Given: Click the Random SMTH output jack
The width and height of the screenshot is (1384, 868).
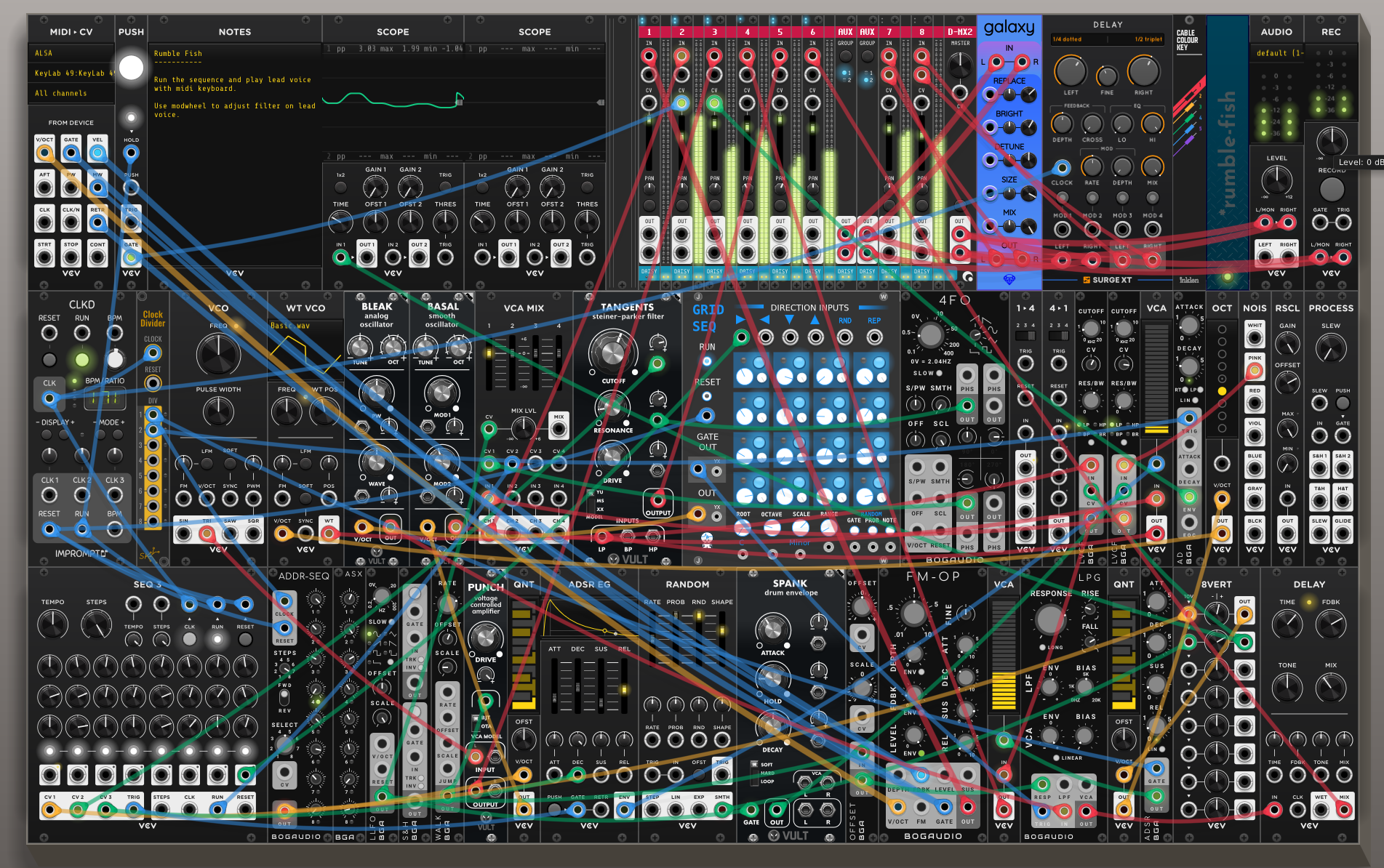Looking at the screenshot, I should coord(722,809).
